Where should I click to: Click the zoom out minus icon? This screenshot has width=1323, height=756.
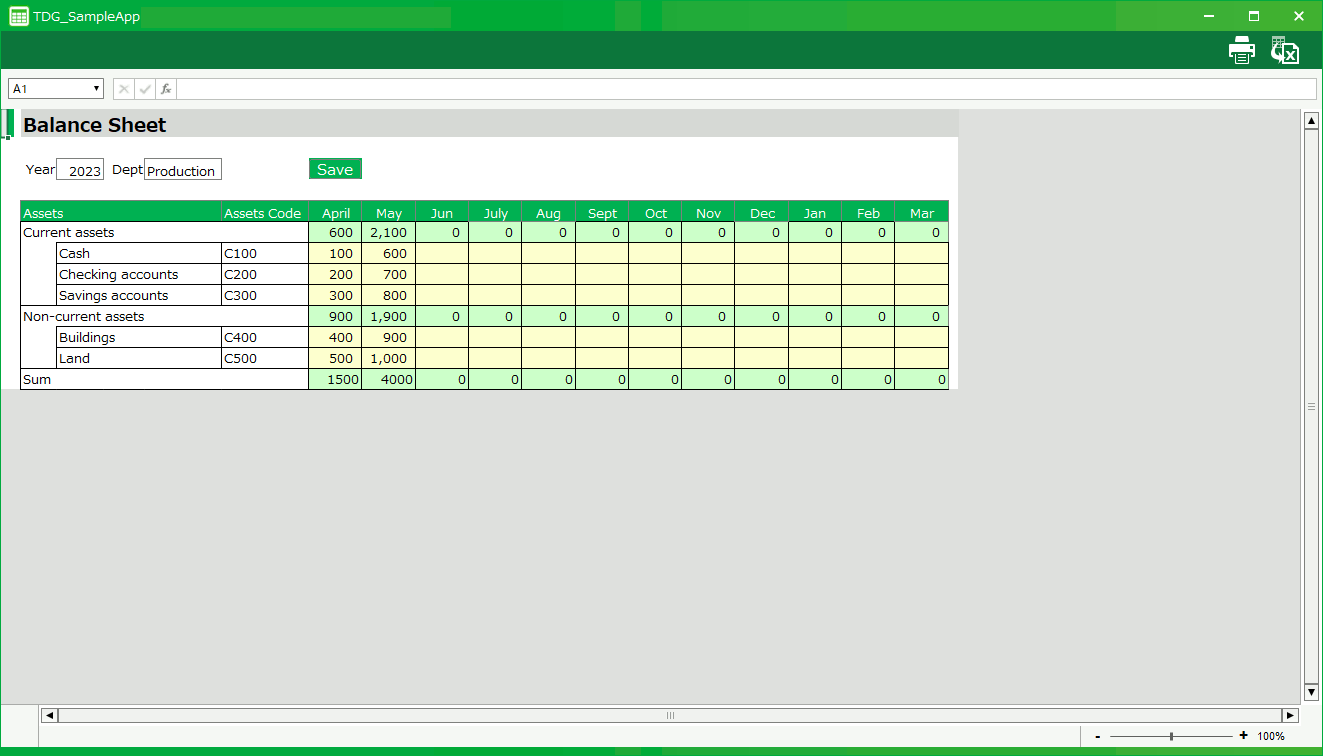pos(1098,736)
